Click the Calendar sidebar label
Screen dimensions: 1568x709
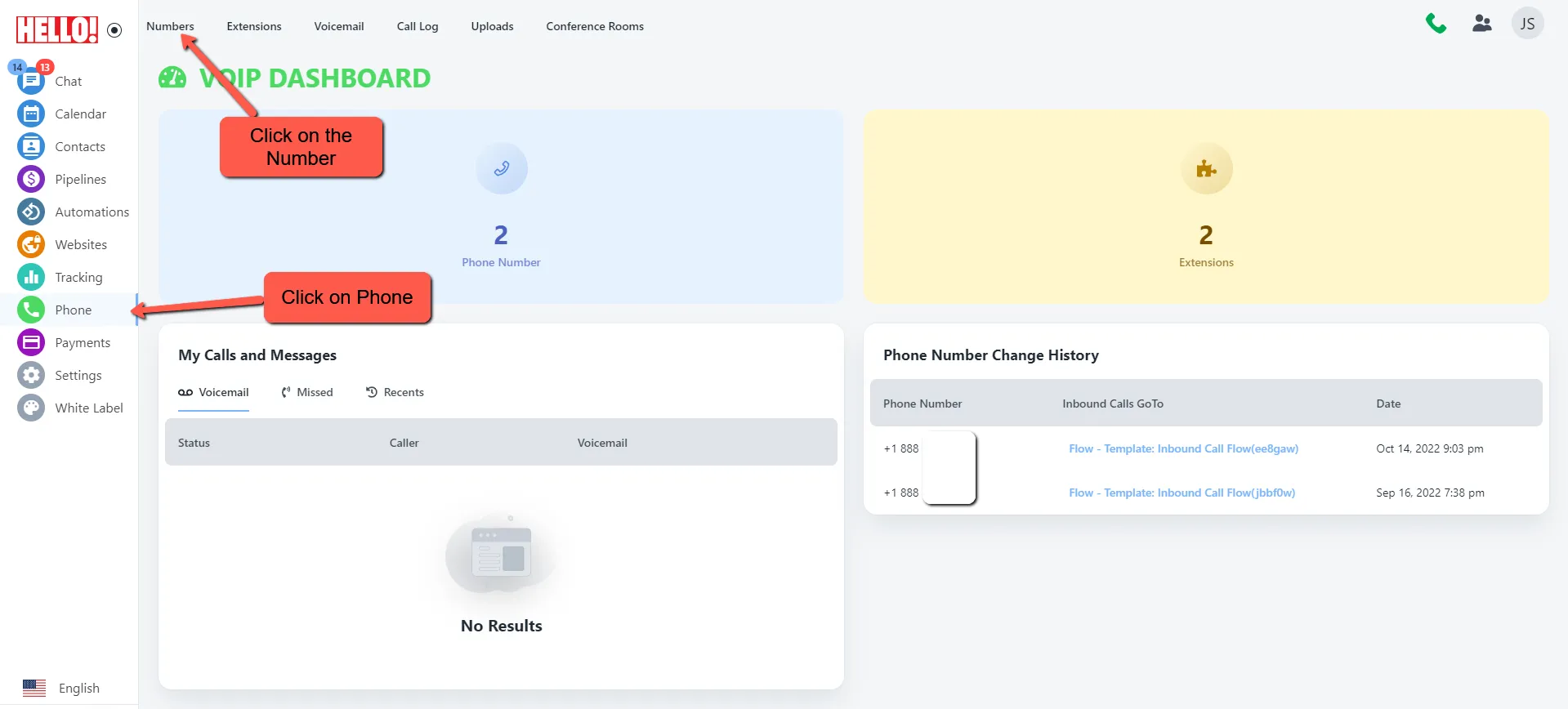(80, 114)
